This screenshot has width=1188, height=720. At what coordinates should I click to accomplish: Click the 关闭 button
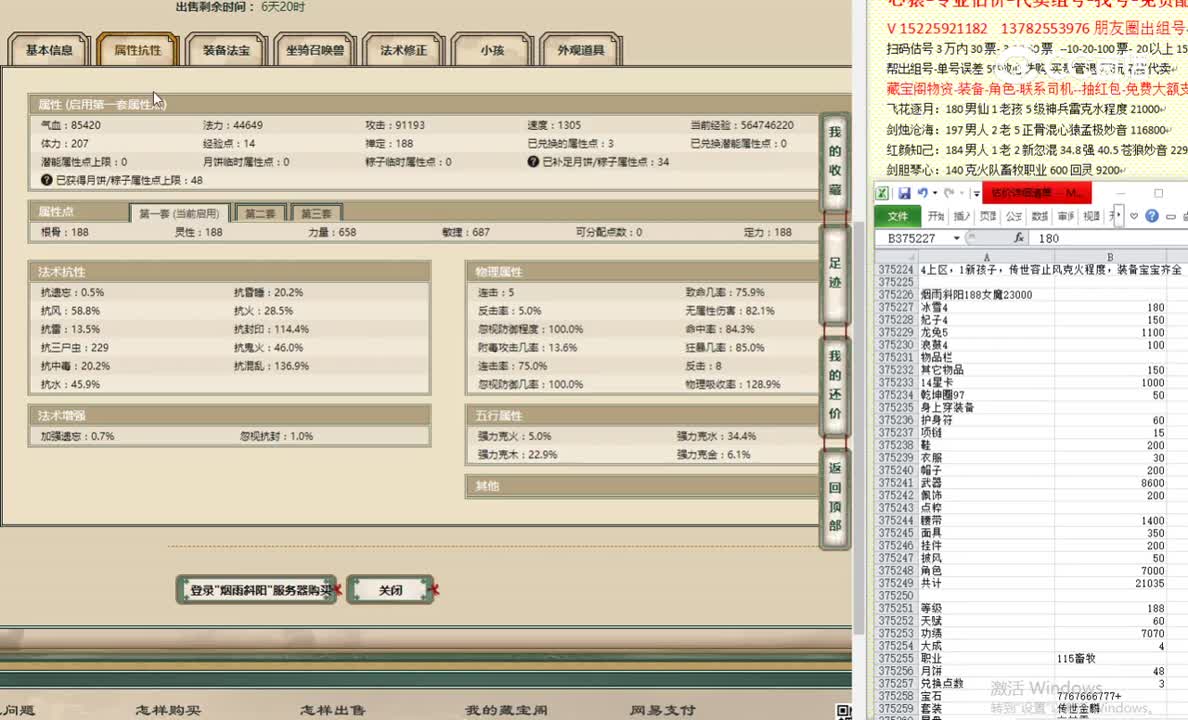pos(390,589)
